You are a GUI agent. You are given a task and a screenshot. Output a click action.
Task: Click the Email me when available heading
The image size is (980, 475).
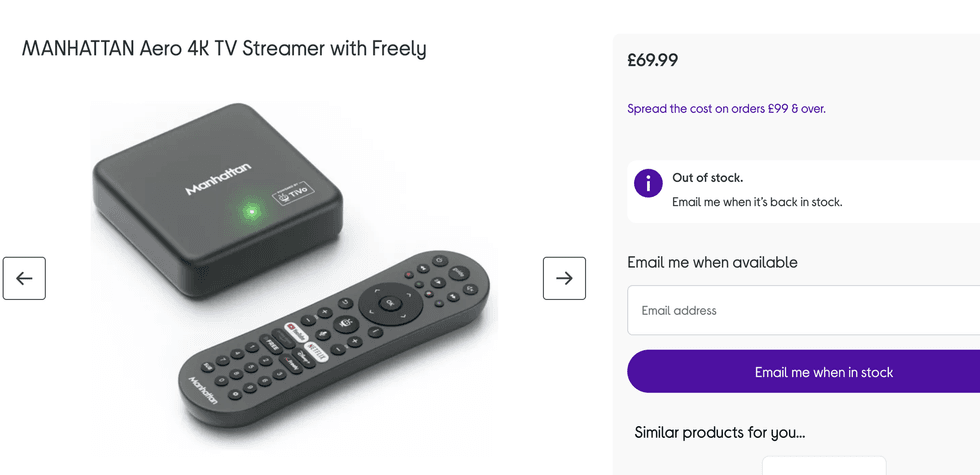[712, 263]
